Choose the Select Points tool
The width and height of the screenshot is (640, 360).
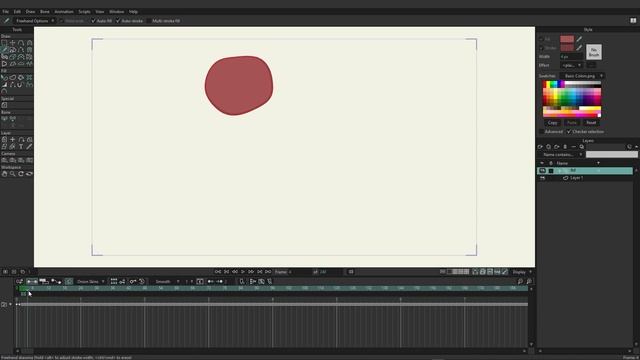[x=4, y=43]
